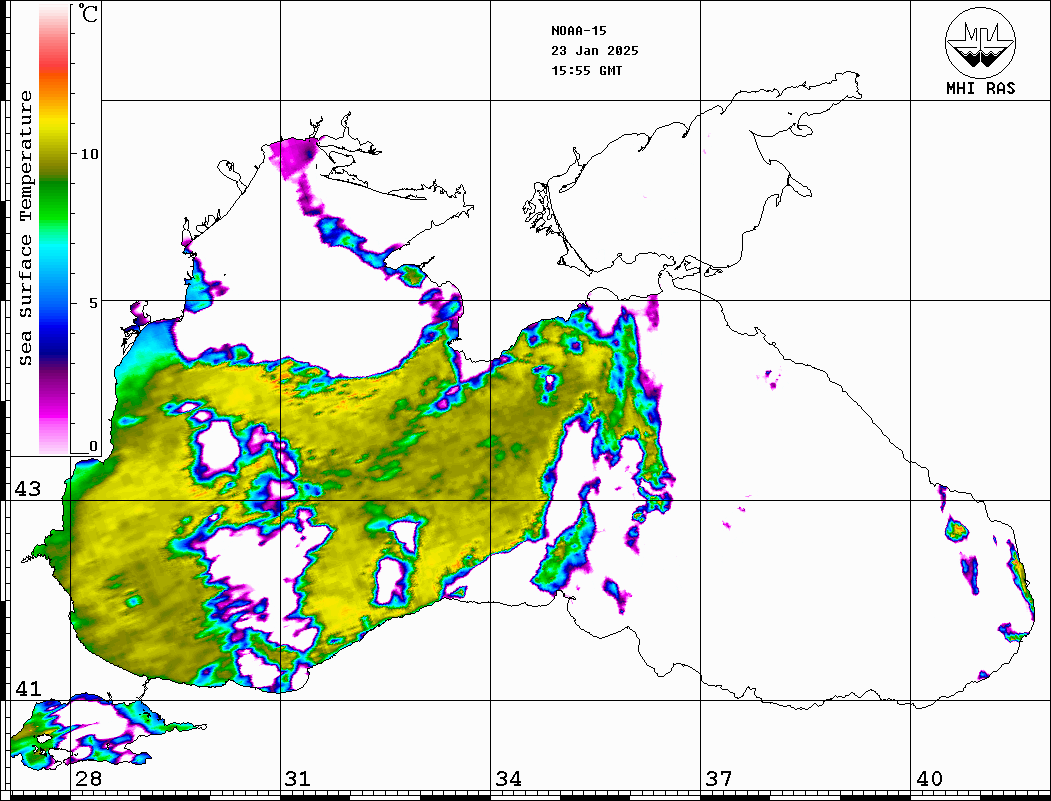
Task: Click the time 15:55 GMT
Action: (586, 71)
